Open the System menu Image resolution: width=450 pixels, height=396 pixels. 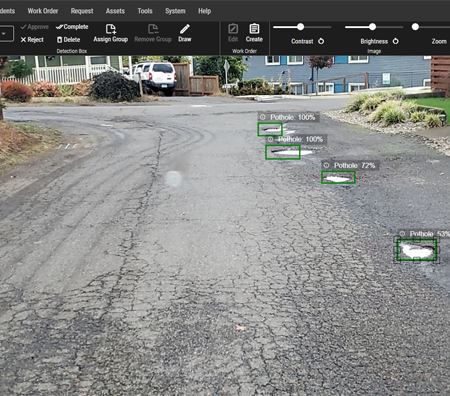(175, 11)
